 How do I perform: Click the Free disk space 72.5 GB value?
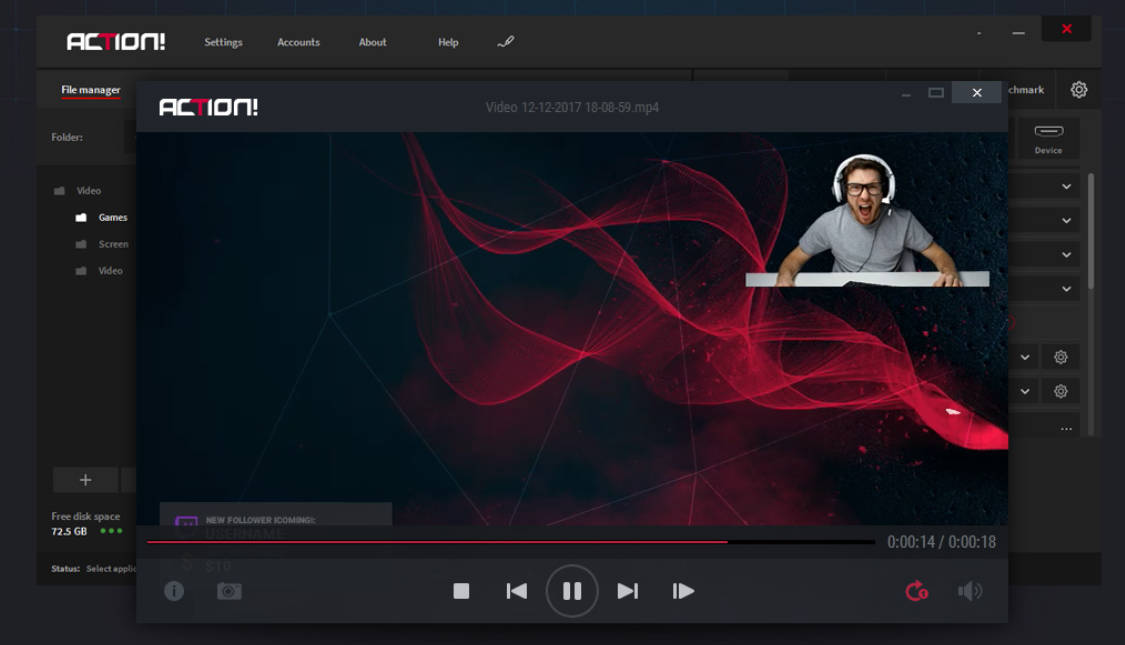tap(69, 532)
